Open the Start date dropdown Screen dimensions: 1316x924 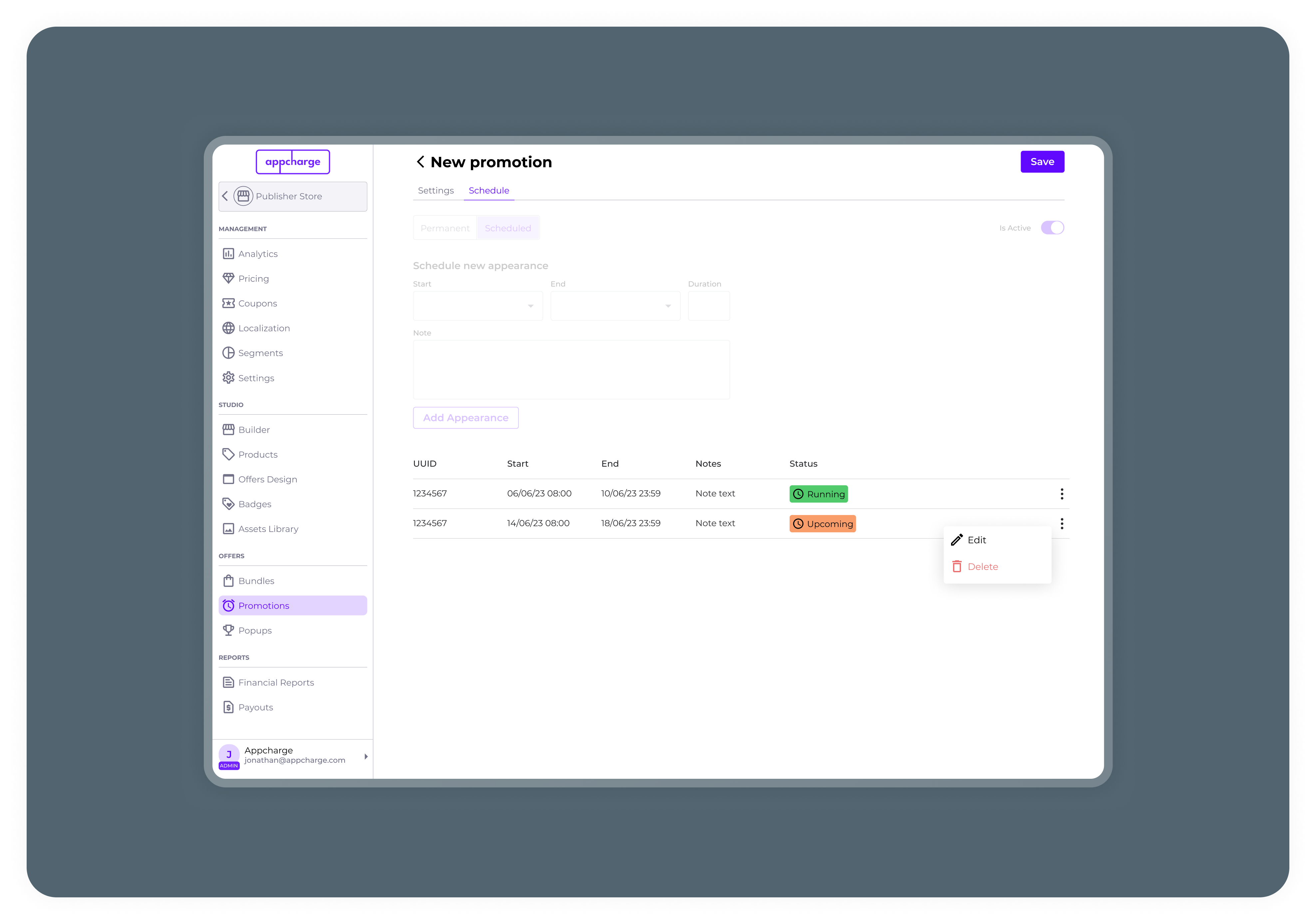point(478,305)
